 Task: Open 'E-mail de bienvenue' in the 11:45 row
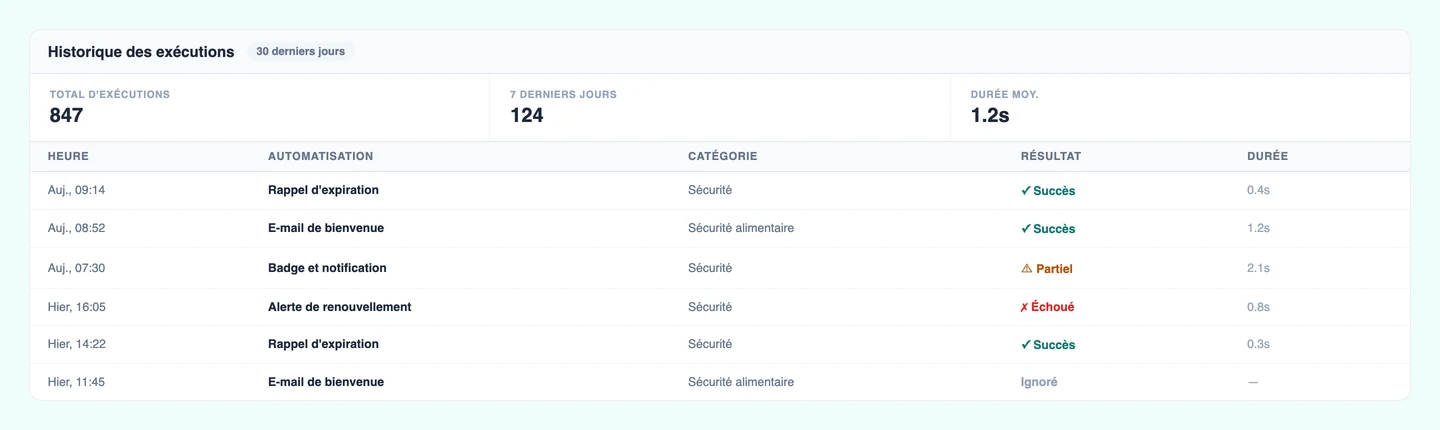click(x=326, y=382)
